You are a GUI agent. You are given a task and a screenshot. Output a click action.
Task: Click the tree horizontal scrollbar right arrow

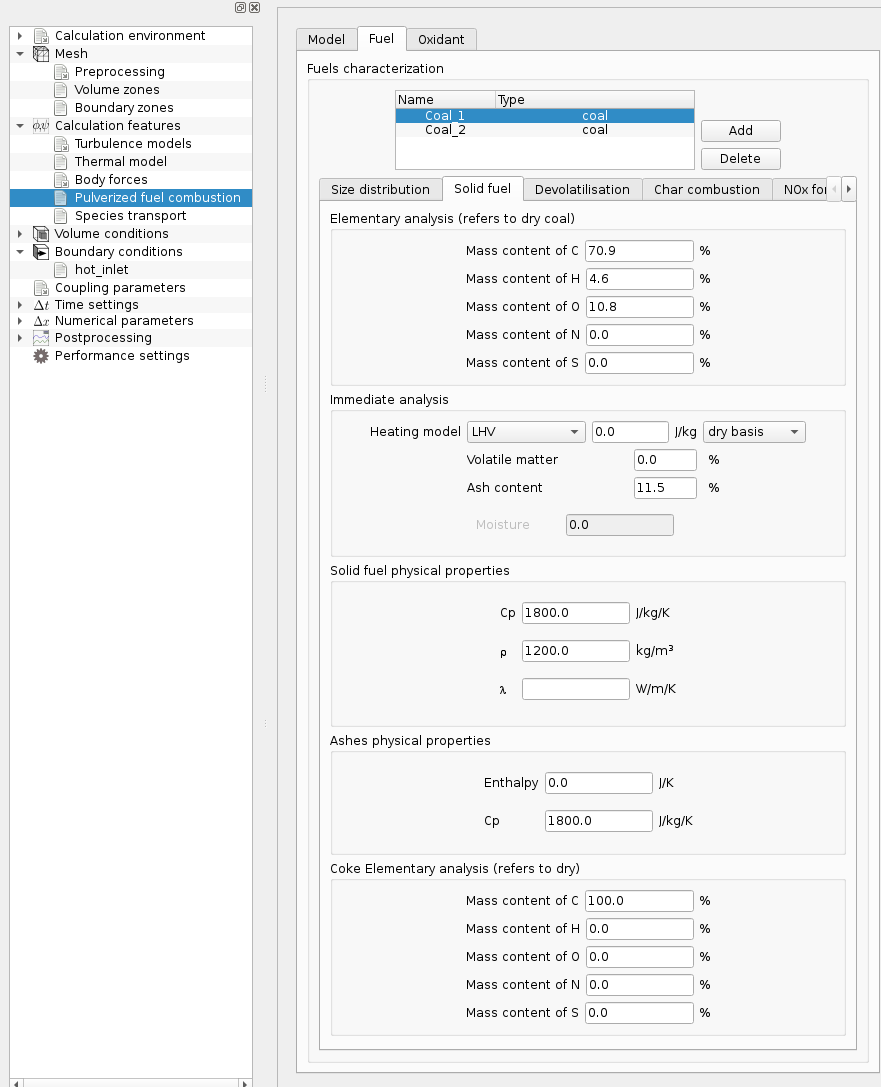click(244, 1083)
